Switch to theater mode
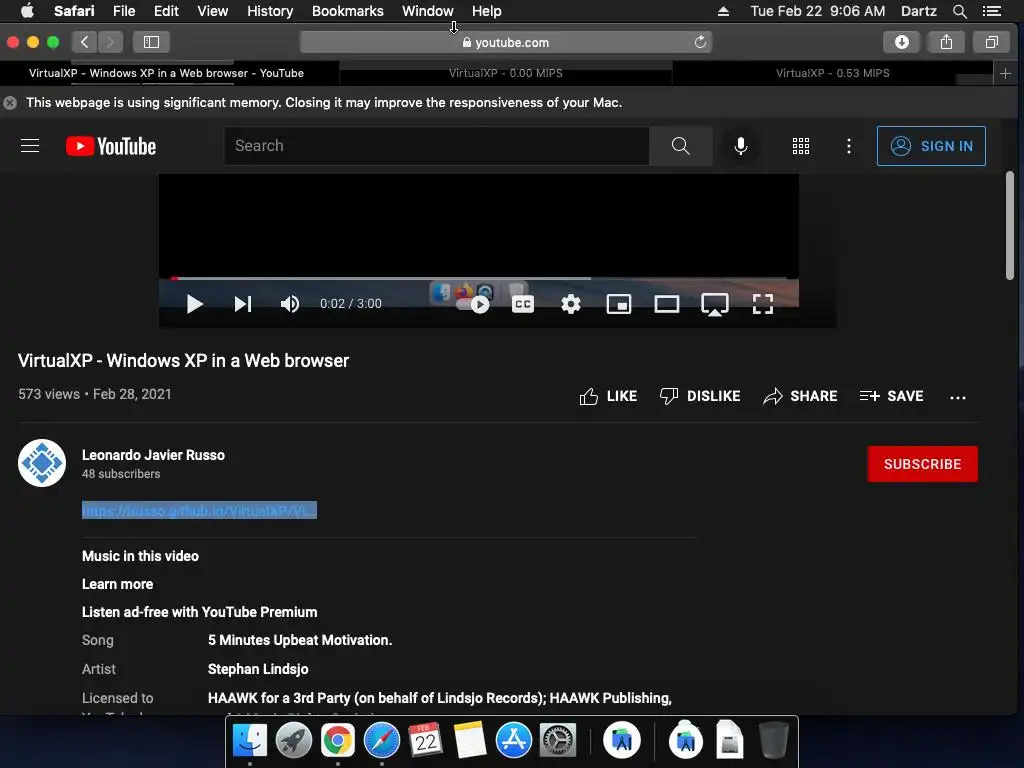This screenshot has height=768, width=1024. pyautogui.click(x=667, y=304)
